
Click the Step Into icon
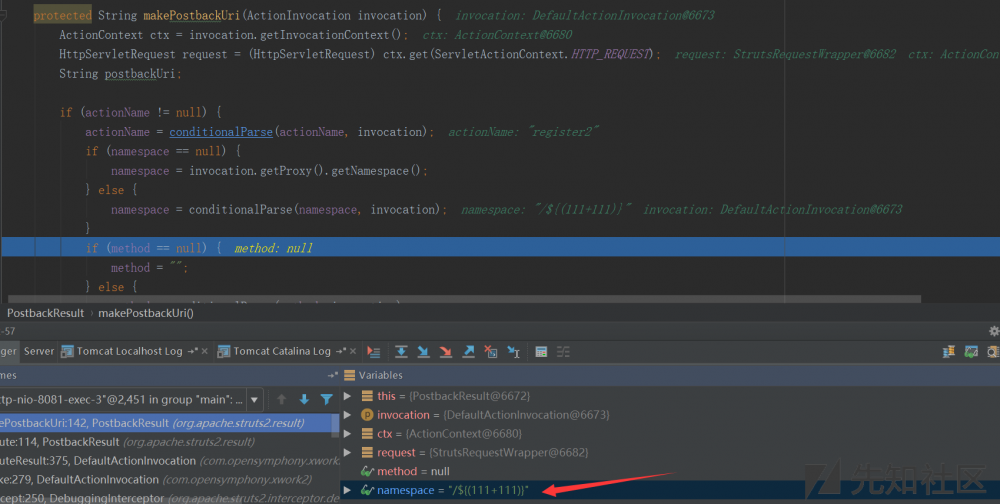click(x=423, y=352)
